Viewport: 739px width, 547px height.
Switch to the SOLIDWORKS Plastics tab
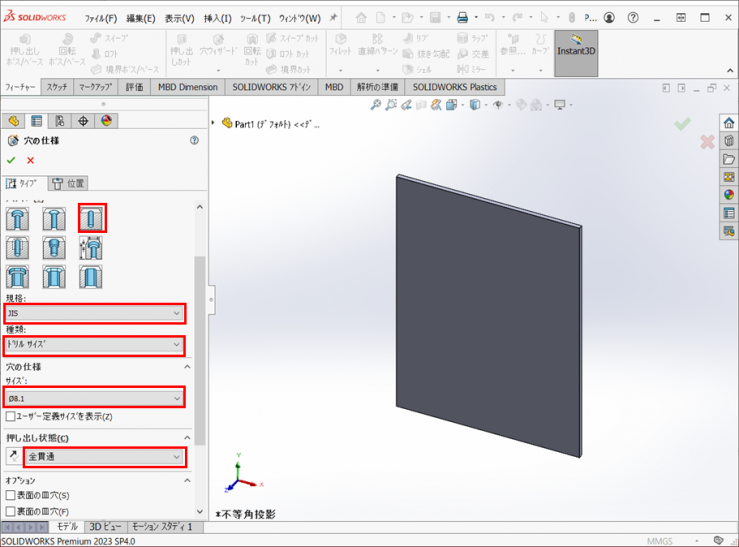455,87
